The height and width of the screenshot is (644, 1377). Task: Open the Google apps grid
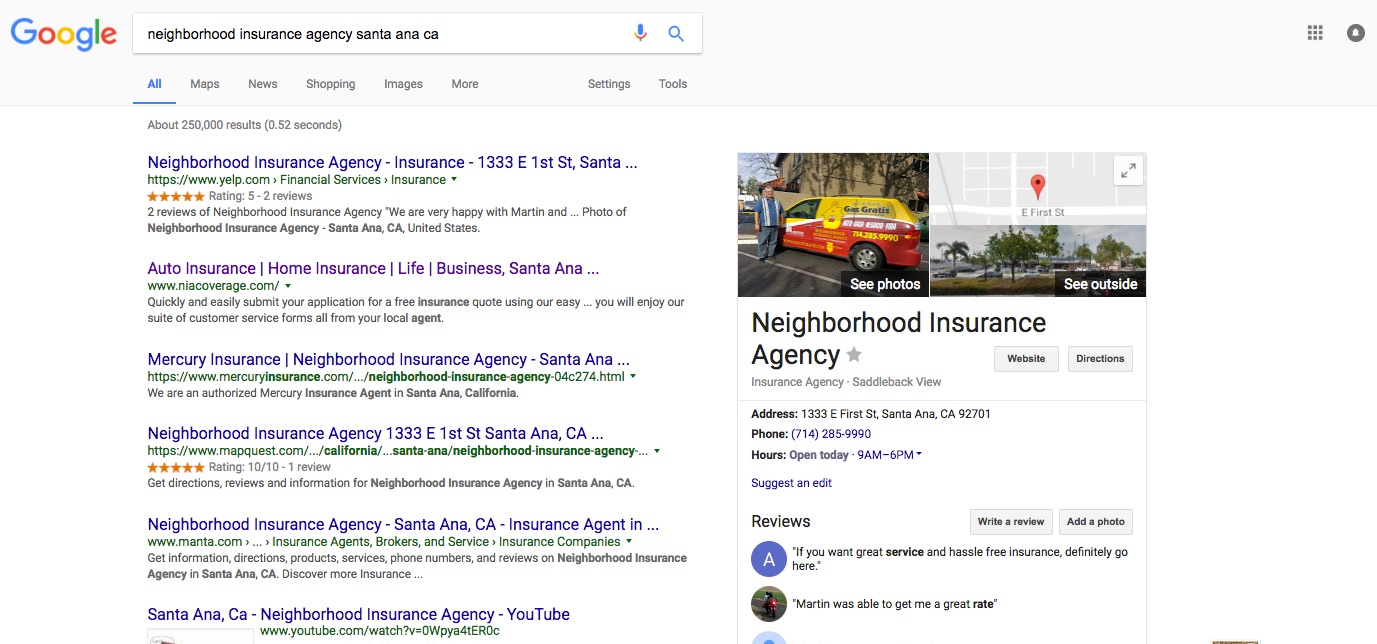pyautogui.click(x=1315, y=33)
